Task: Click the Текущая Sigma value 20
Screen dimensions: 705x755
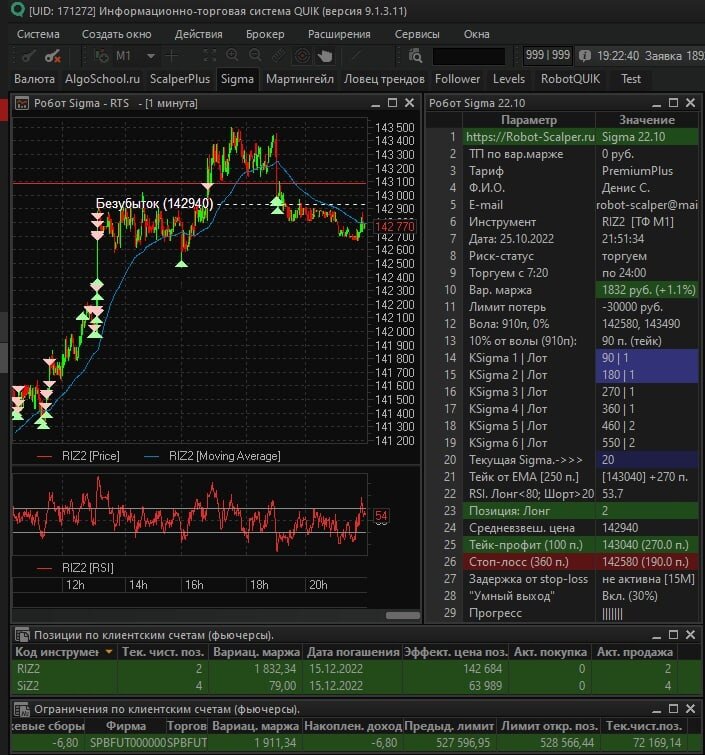Action: coord(647,460)
